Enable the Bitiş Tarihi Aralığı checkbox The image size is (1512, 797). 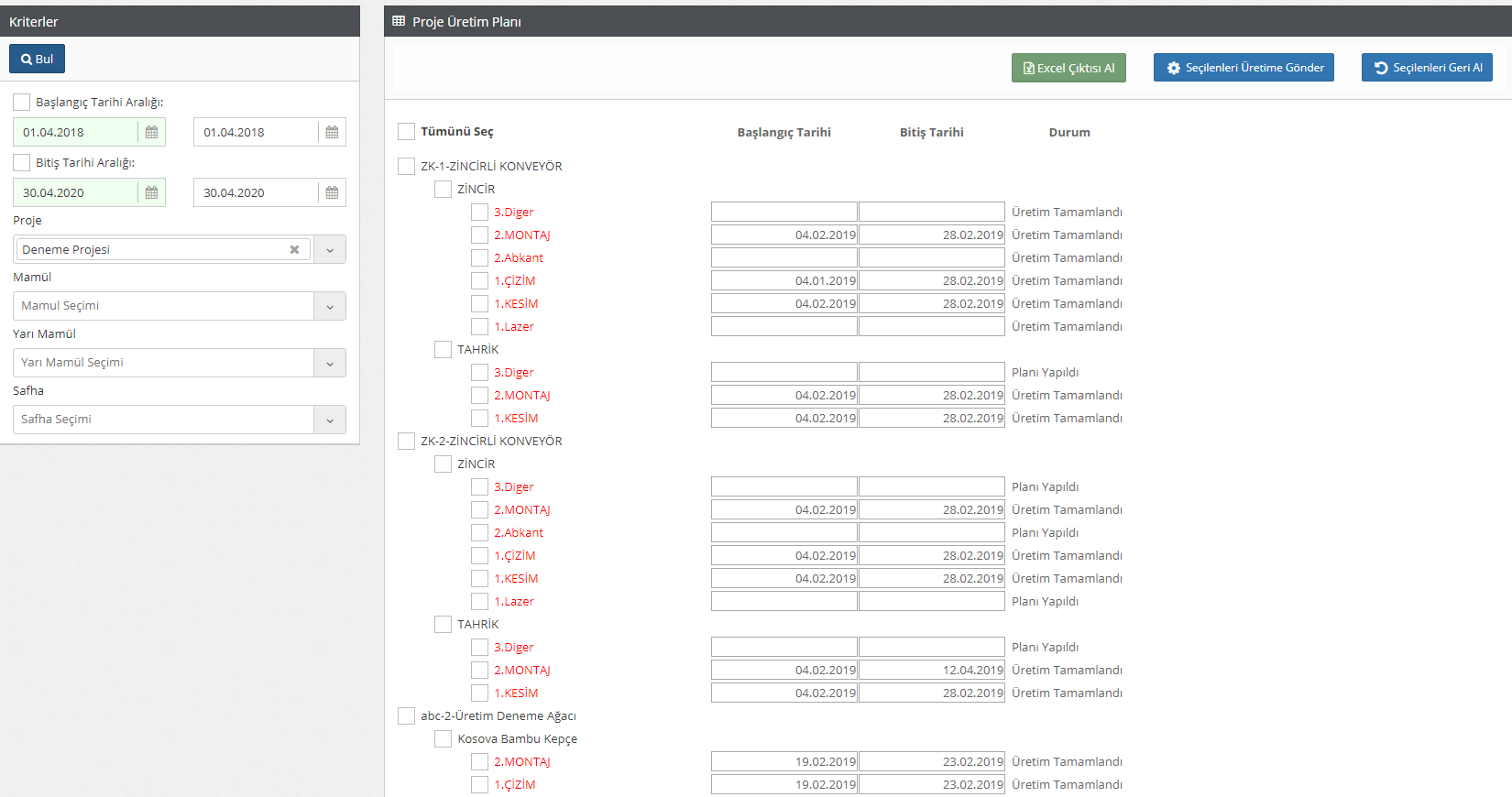click(22, 162)
